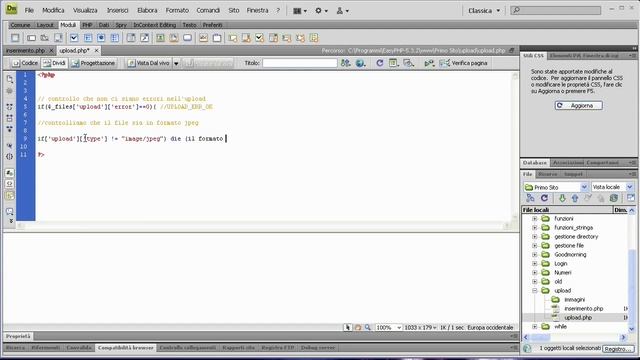Synchronize site files icon in File panel
Screen dimensions: 640x360
613,198
